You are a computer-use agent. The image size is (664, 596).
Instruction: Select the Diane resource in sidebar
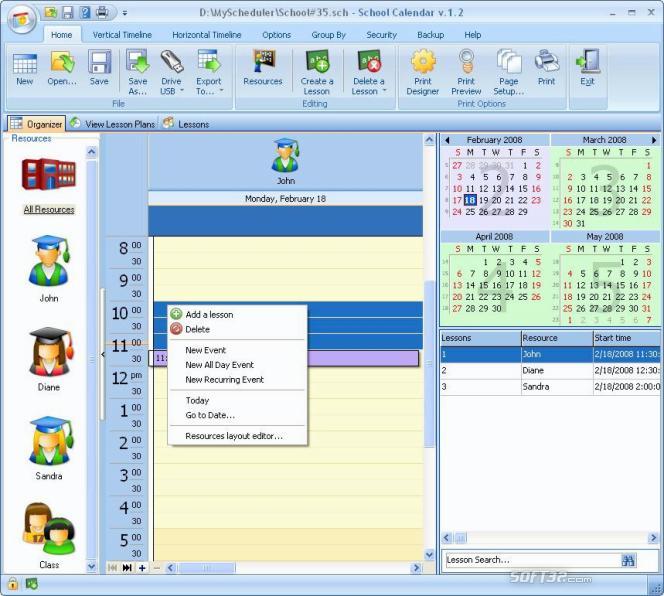(49, 352)
